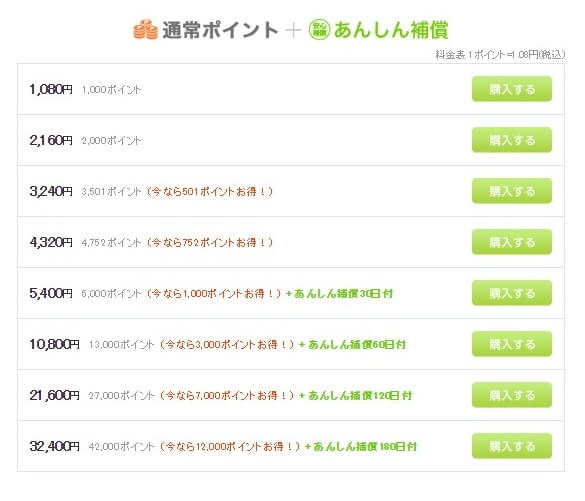Select the 通常ポイント heading text
Image resolution: width=585 pixels, height=501 pixels.
(220, 30)
